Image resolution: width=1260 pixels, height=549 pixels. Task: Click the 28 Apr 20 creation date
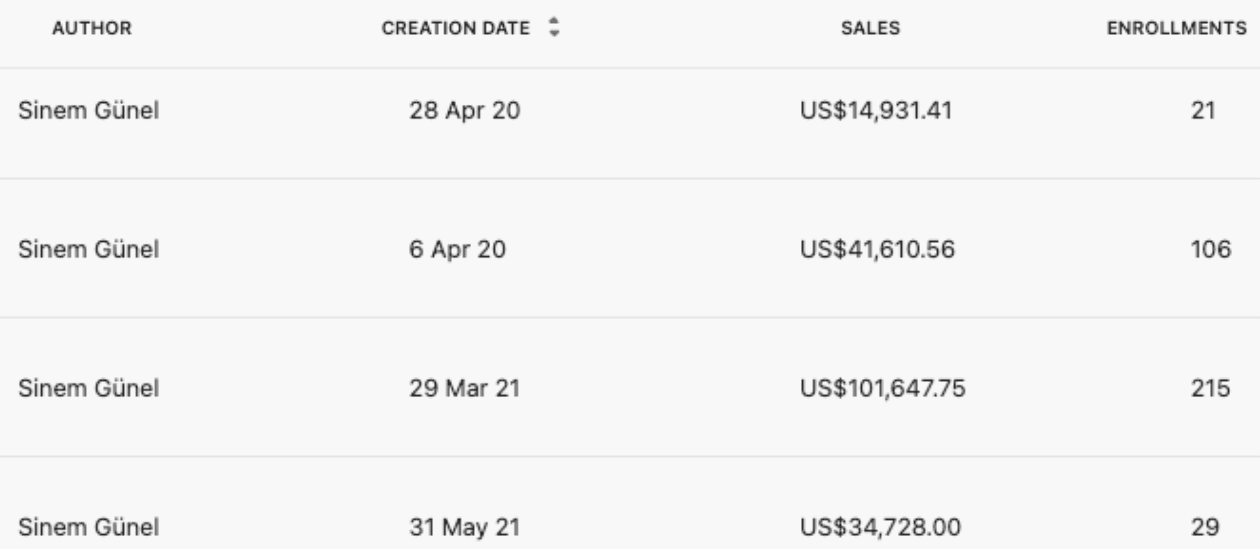[464, 111]
